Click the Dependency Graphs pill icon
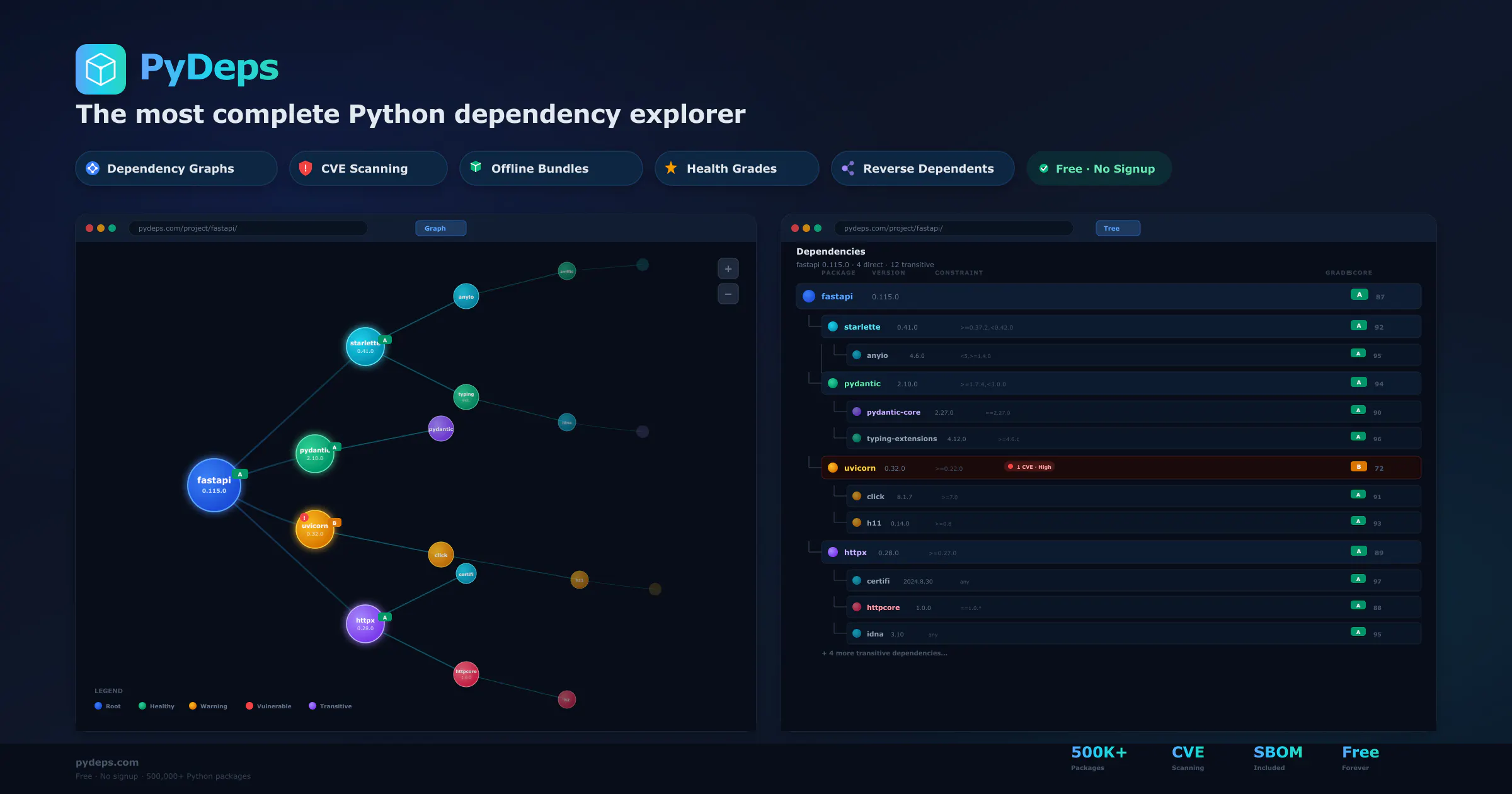 click(x=93, y=168)
